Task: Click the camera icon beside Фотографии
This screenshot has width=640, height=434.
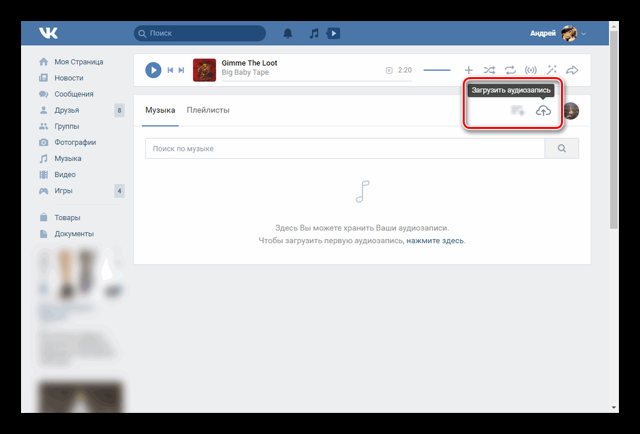Action: (x=43, y=142)
